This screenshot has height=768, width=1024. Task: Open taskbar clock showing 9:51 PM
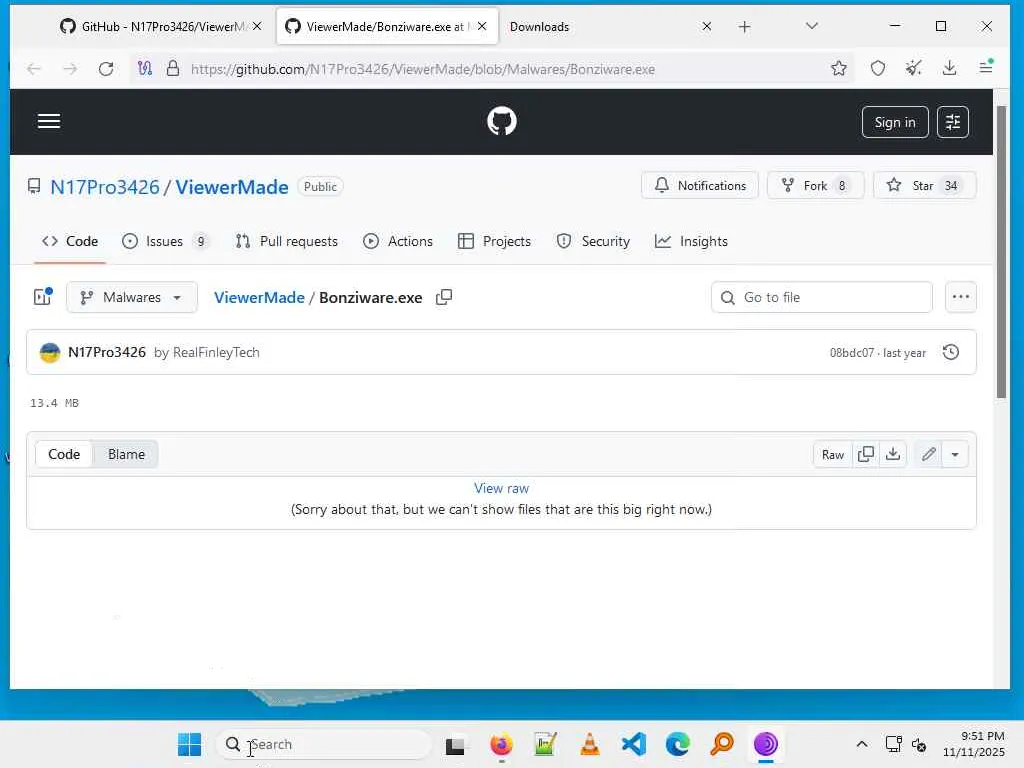[x=974, y=744]
